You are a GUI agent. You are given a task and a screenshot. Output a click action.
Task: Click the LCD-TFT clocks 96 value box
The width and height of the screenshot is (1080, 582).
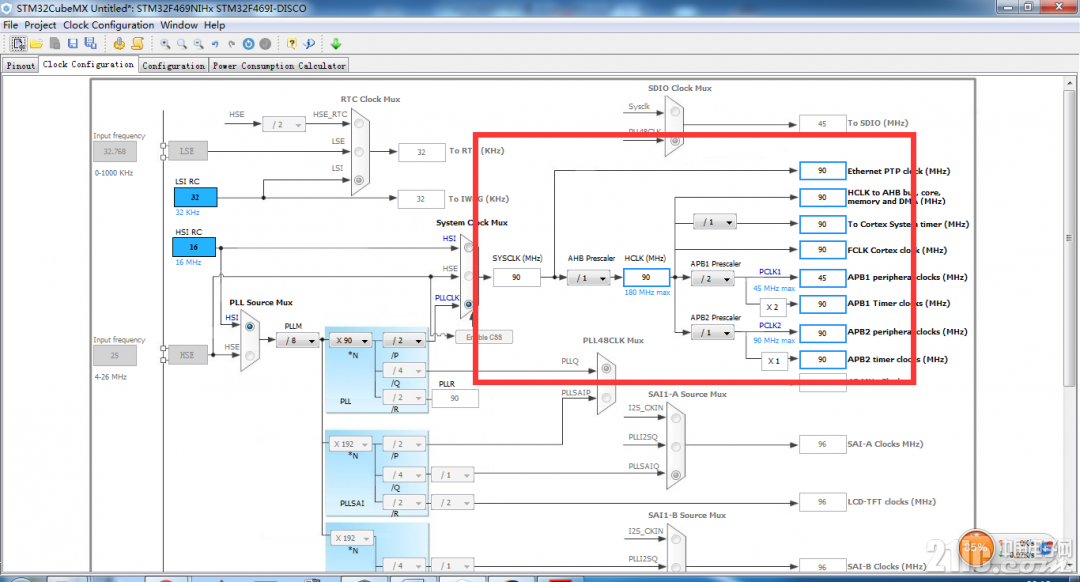(x=822, y=502)
